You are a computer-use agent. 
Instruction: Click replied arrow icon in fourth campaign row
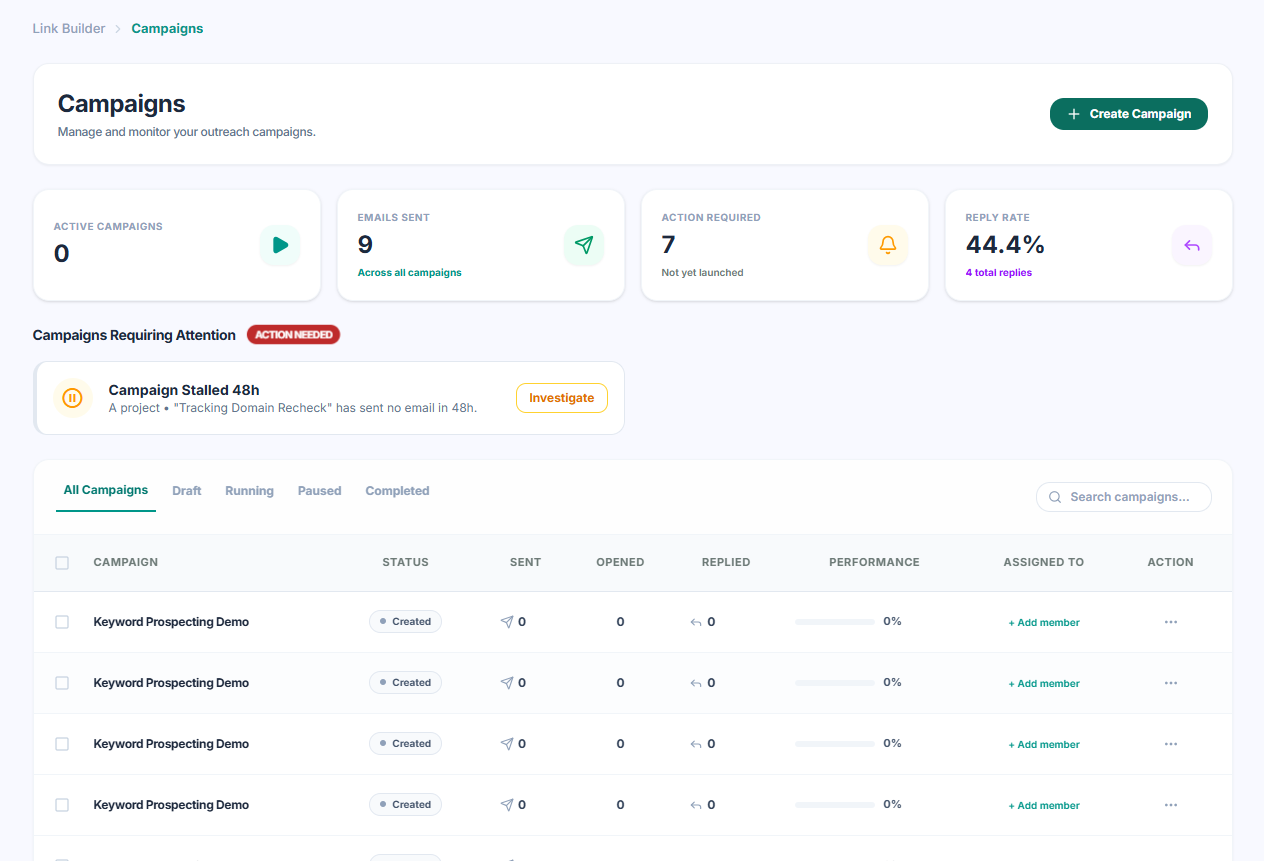coord(696,805)
